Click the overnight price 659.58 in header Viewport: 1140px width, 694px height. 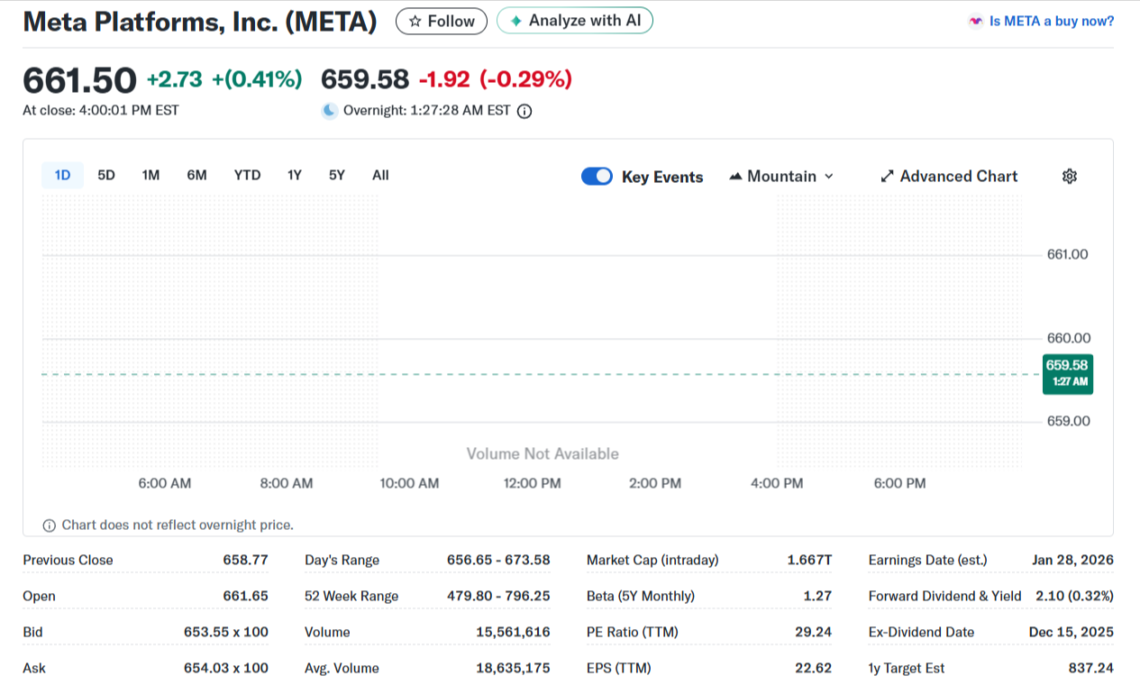click(x=365, y=79)
